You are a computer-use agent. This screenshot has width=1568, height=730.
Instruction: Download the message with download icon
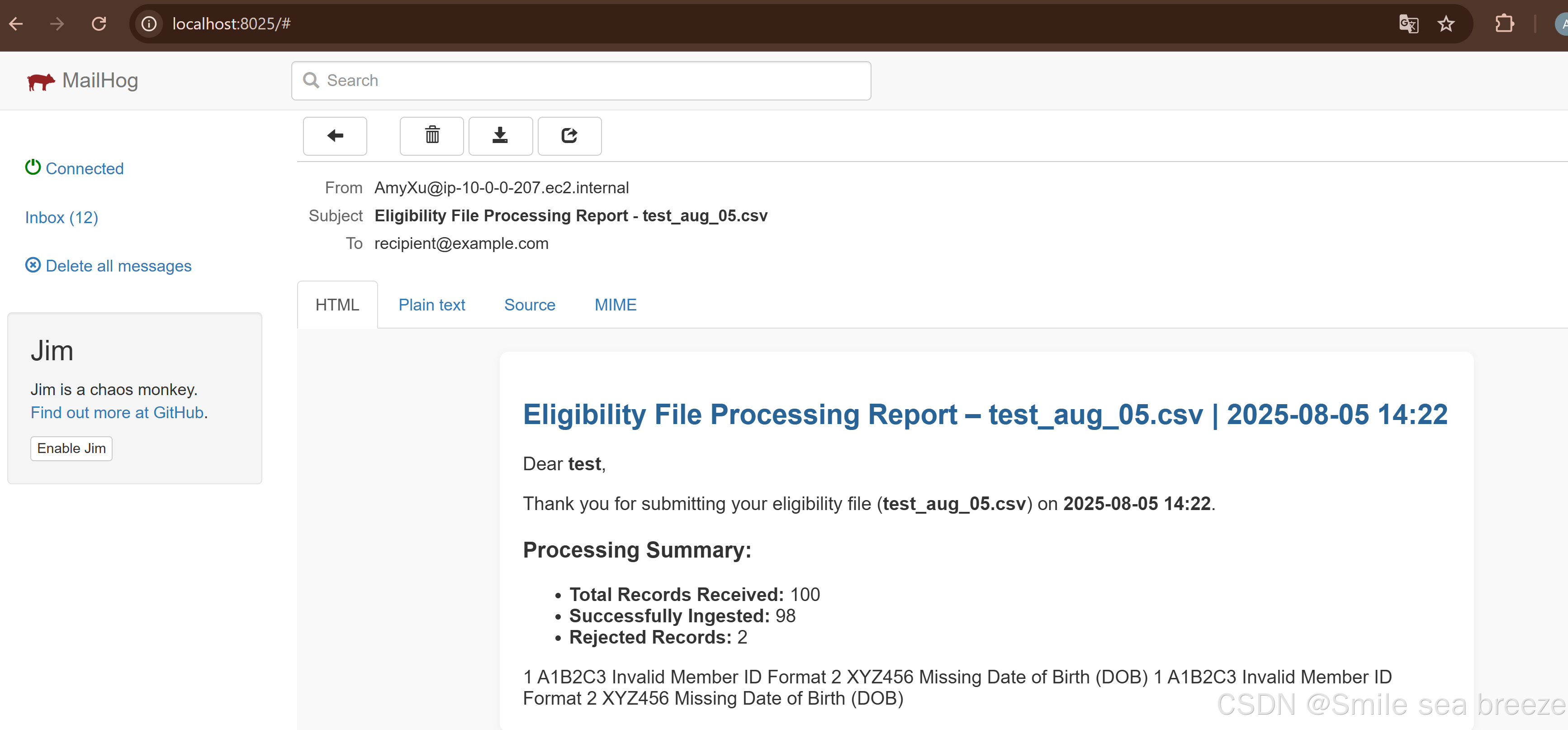click(500, 136)
